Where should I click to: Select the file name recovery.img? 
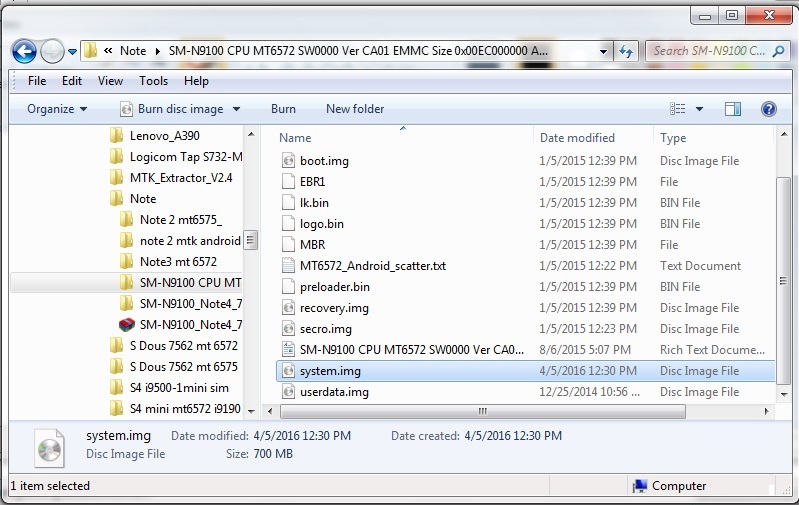tap(334, 308)
